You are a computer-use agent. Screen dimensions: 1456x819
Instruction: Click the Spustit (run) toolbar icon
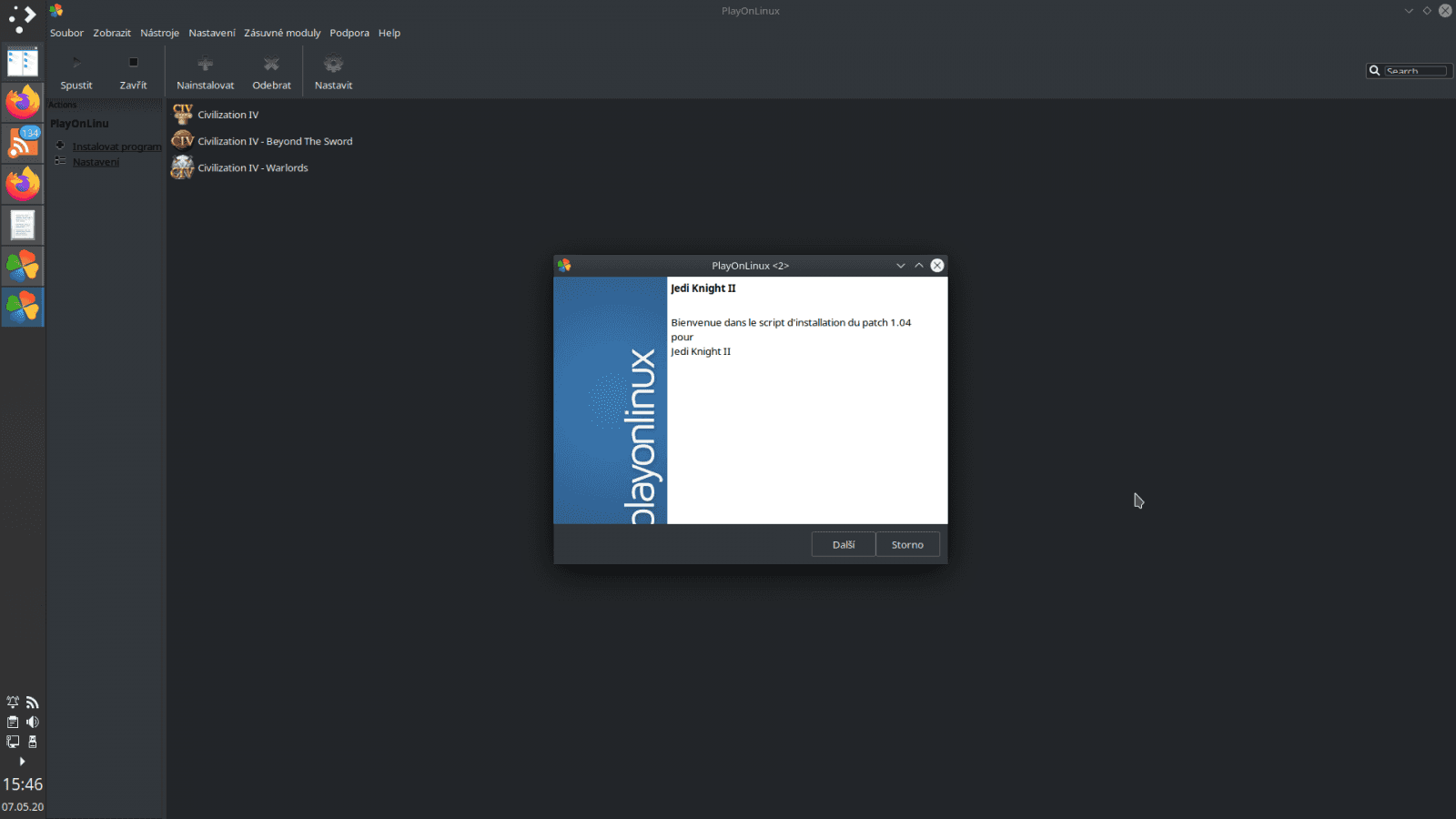tap(76, 63)
